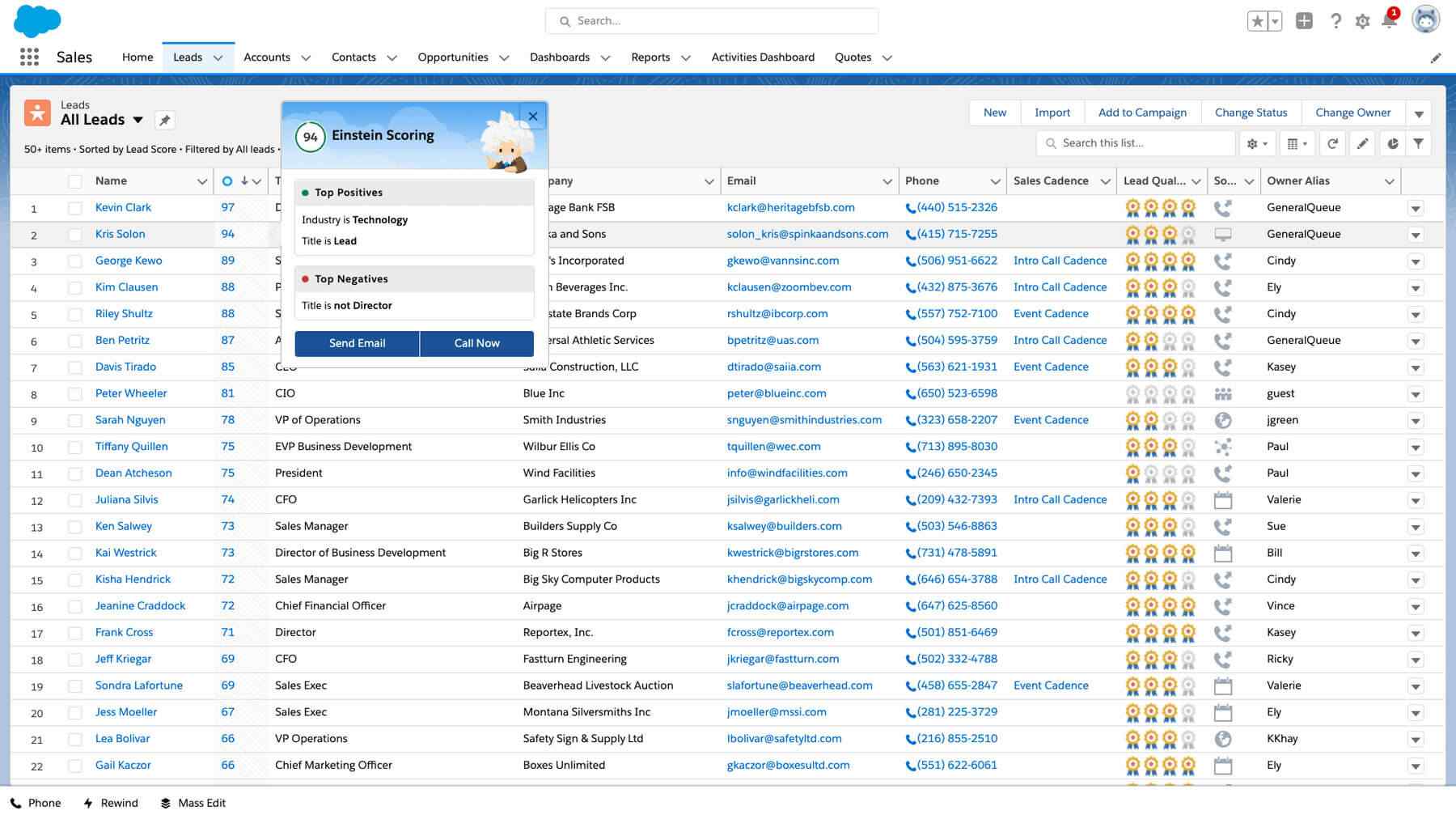Show the charts pie icon panel
The width and height of the screenshot is (1456, 819).
pos(1392,143)
